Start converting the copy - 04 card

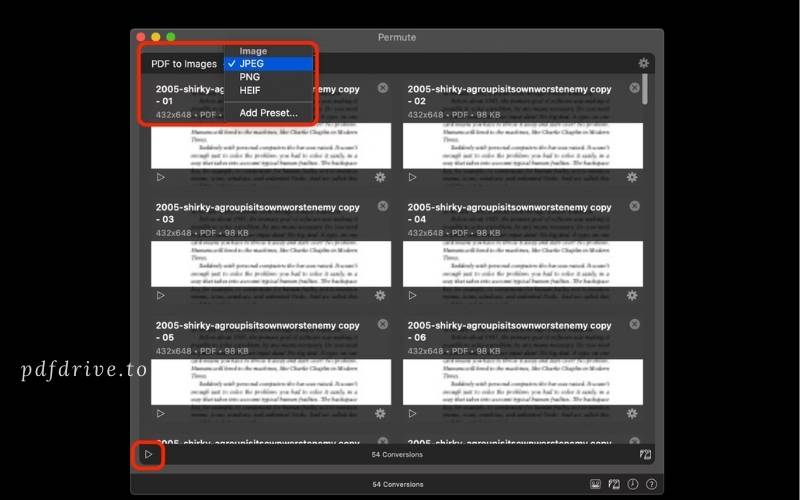click(412, 295)
